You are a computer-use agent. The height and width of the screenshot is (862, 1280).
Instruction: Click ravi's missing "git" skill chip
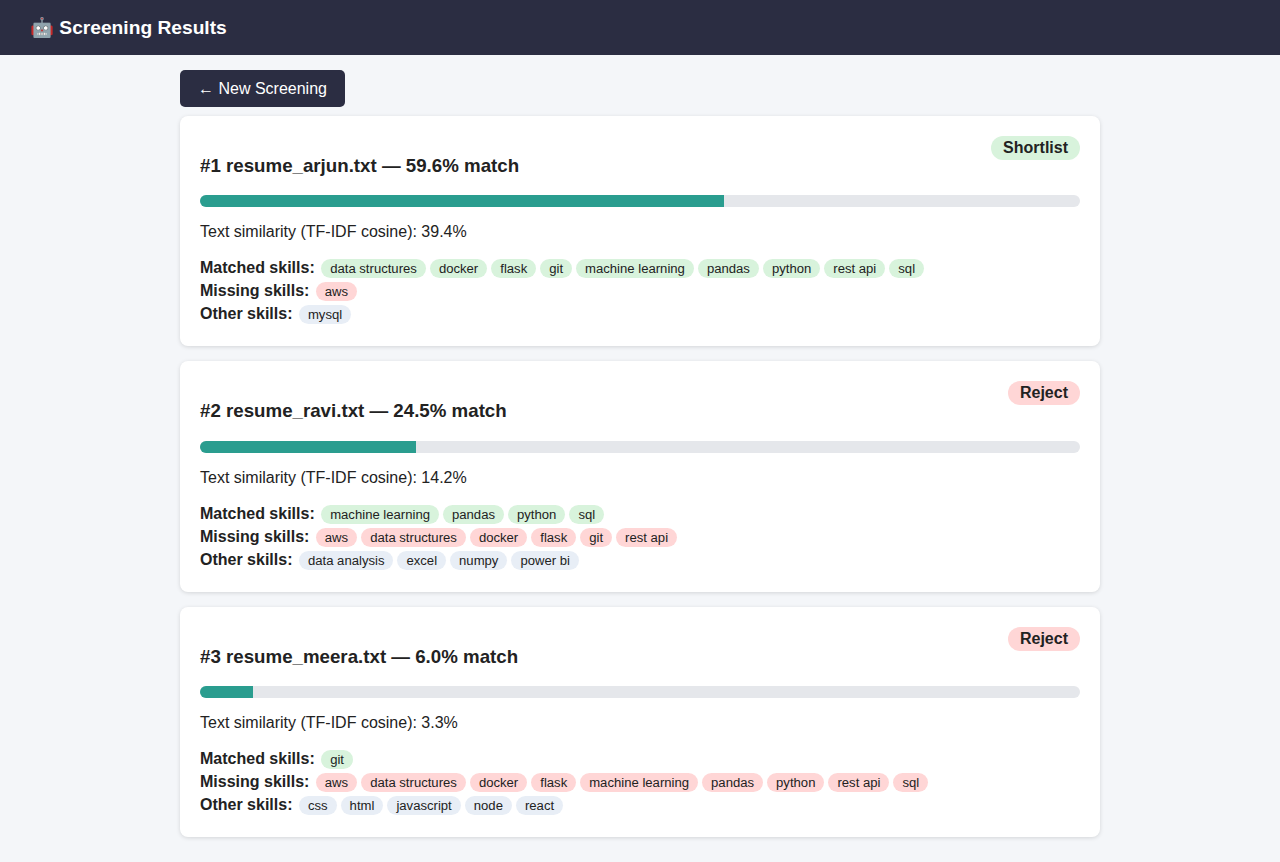point(597,538)
